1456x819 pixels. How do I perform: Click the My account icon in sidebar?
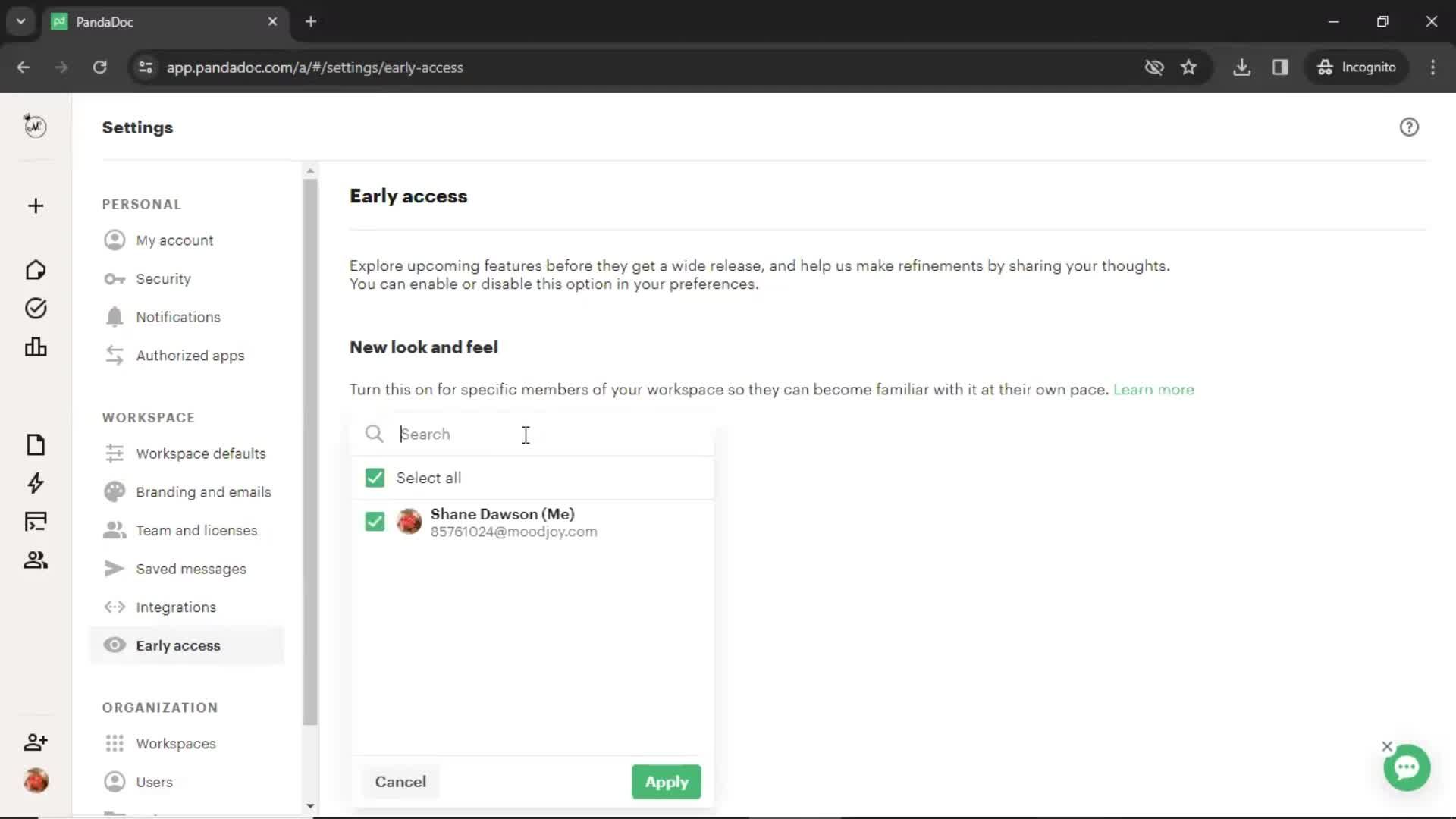[113, 240]
